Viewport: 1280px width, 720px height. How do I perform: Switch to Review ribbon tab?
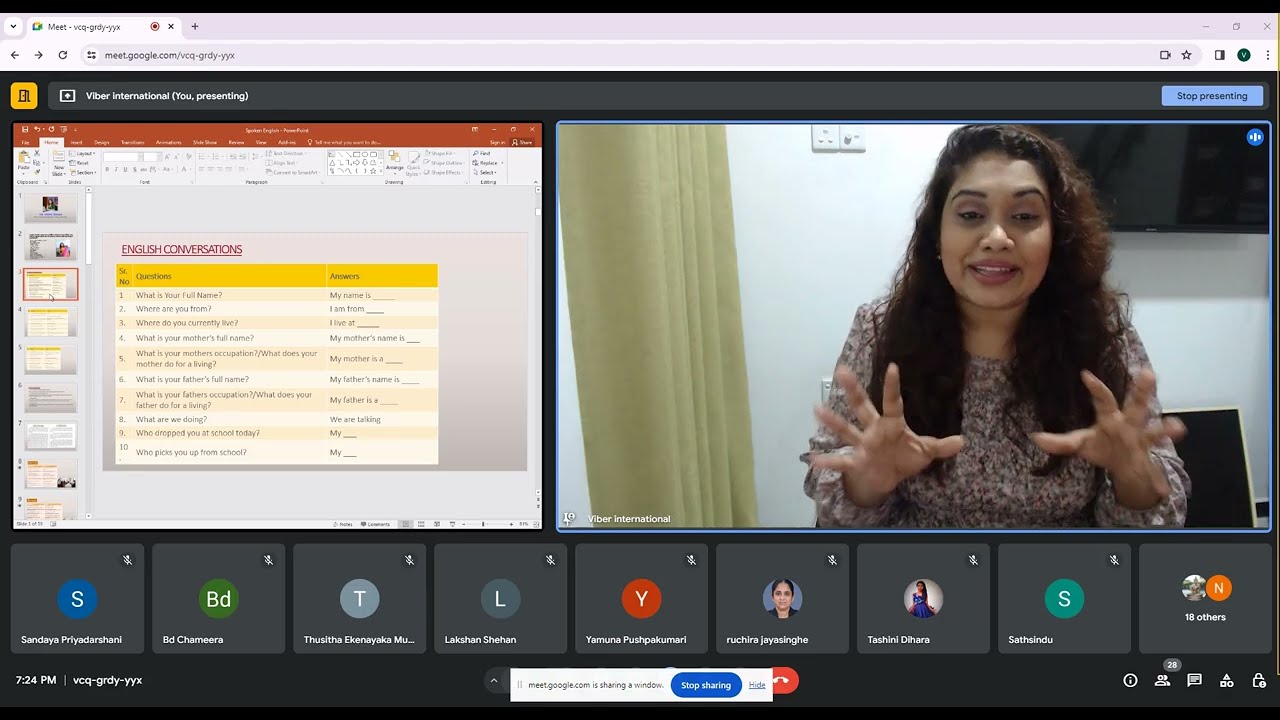point(236,142)
